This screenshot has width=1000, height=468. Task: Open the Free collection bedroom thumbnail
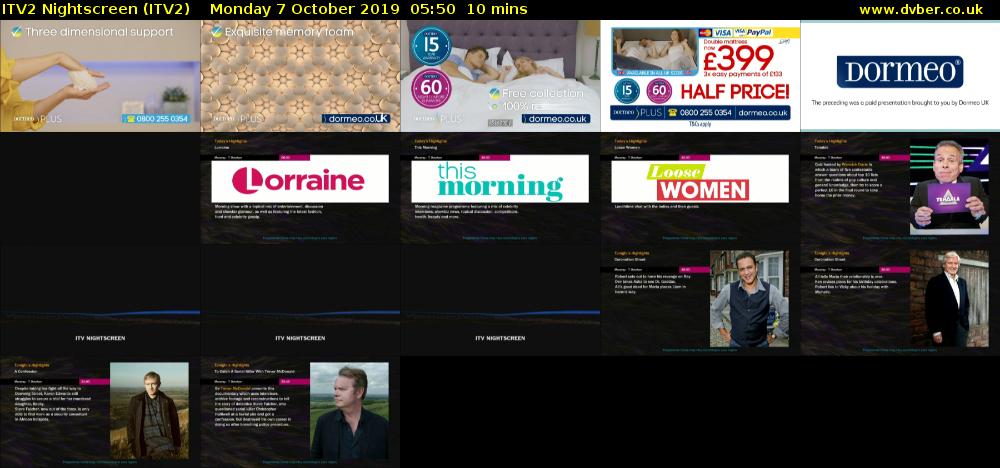500,76
